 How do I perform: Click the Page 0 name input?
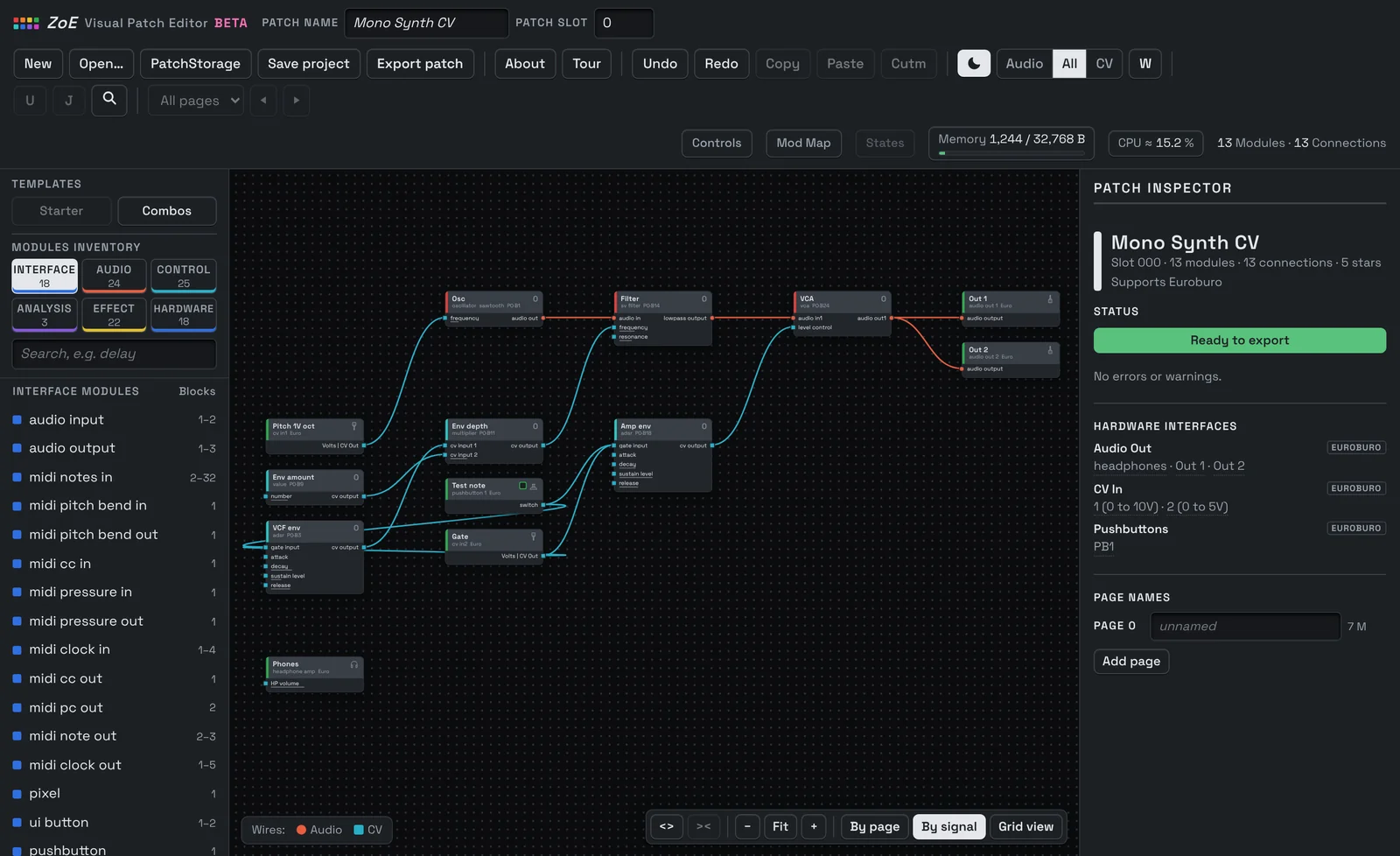pyautogui.click(x=1245, y=626)
